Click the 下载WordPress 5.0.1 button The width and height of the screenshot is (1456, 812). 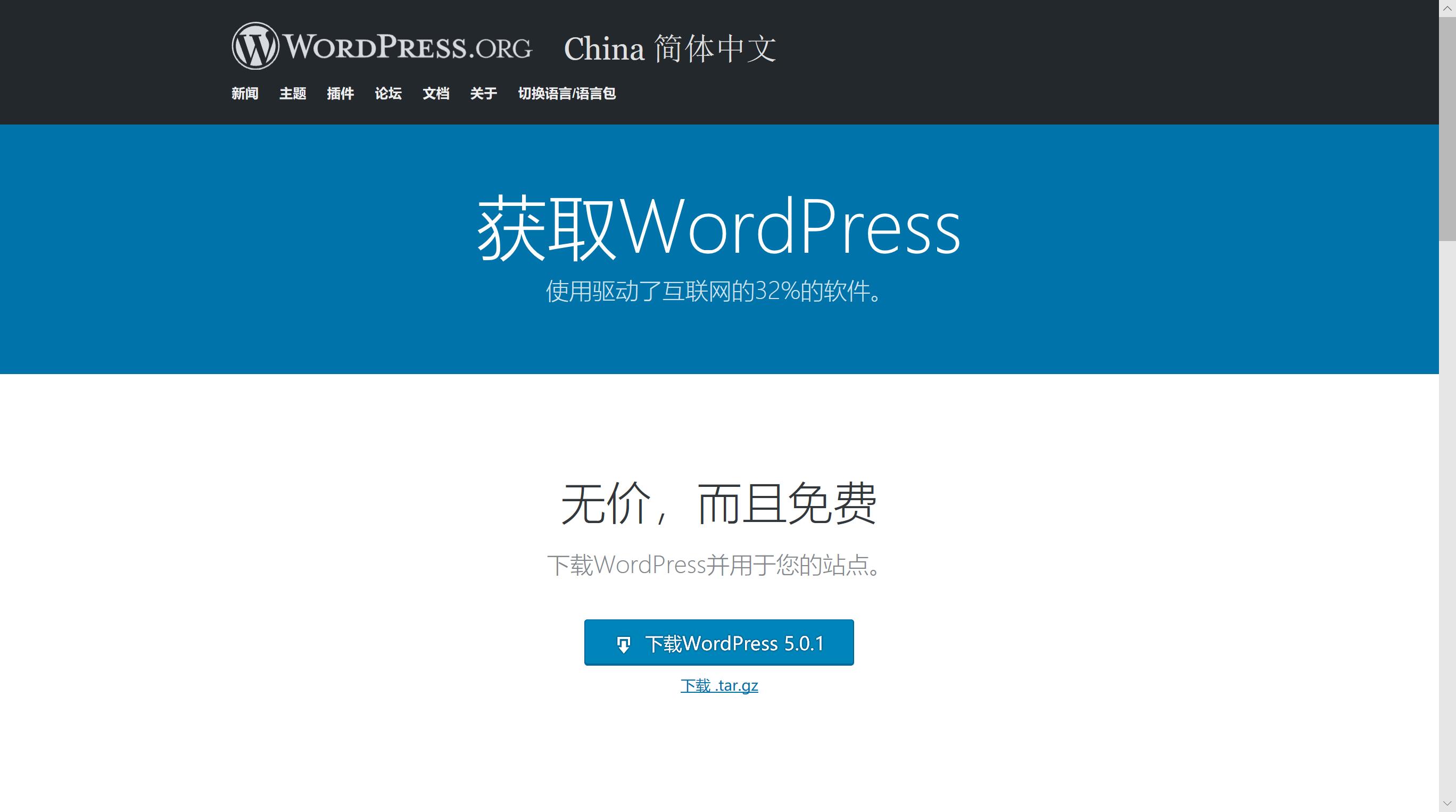719,642
